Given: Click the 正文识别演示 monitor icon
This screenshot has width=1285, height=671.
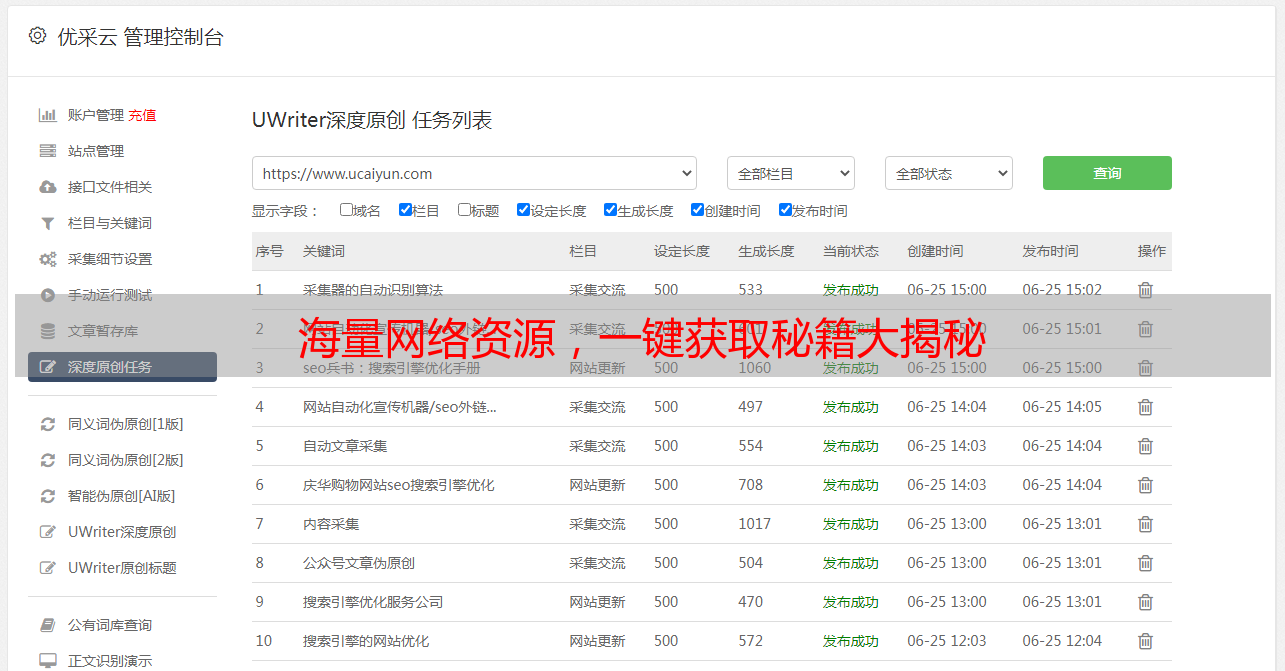Looking at the screenshot, I should (47, 661).
